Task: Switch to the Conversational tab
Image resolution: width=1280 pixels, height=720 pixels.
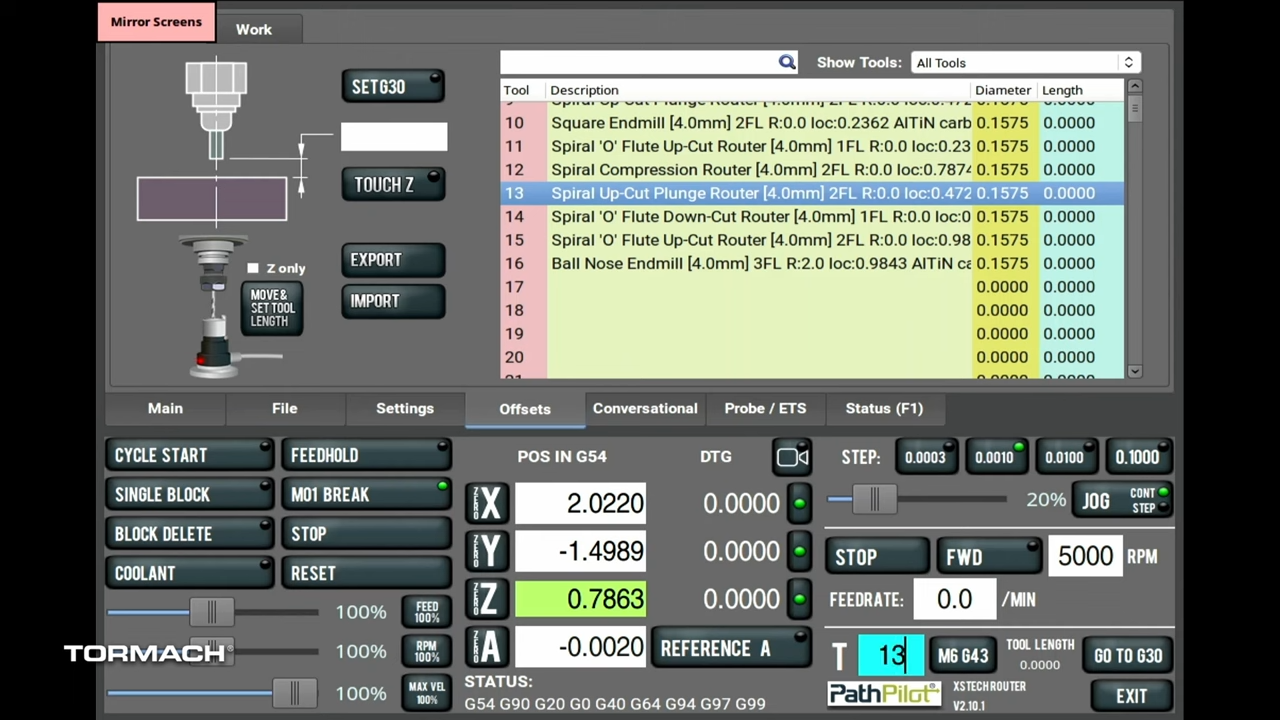Action: point(644,408)
